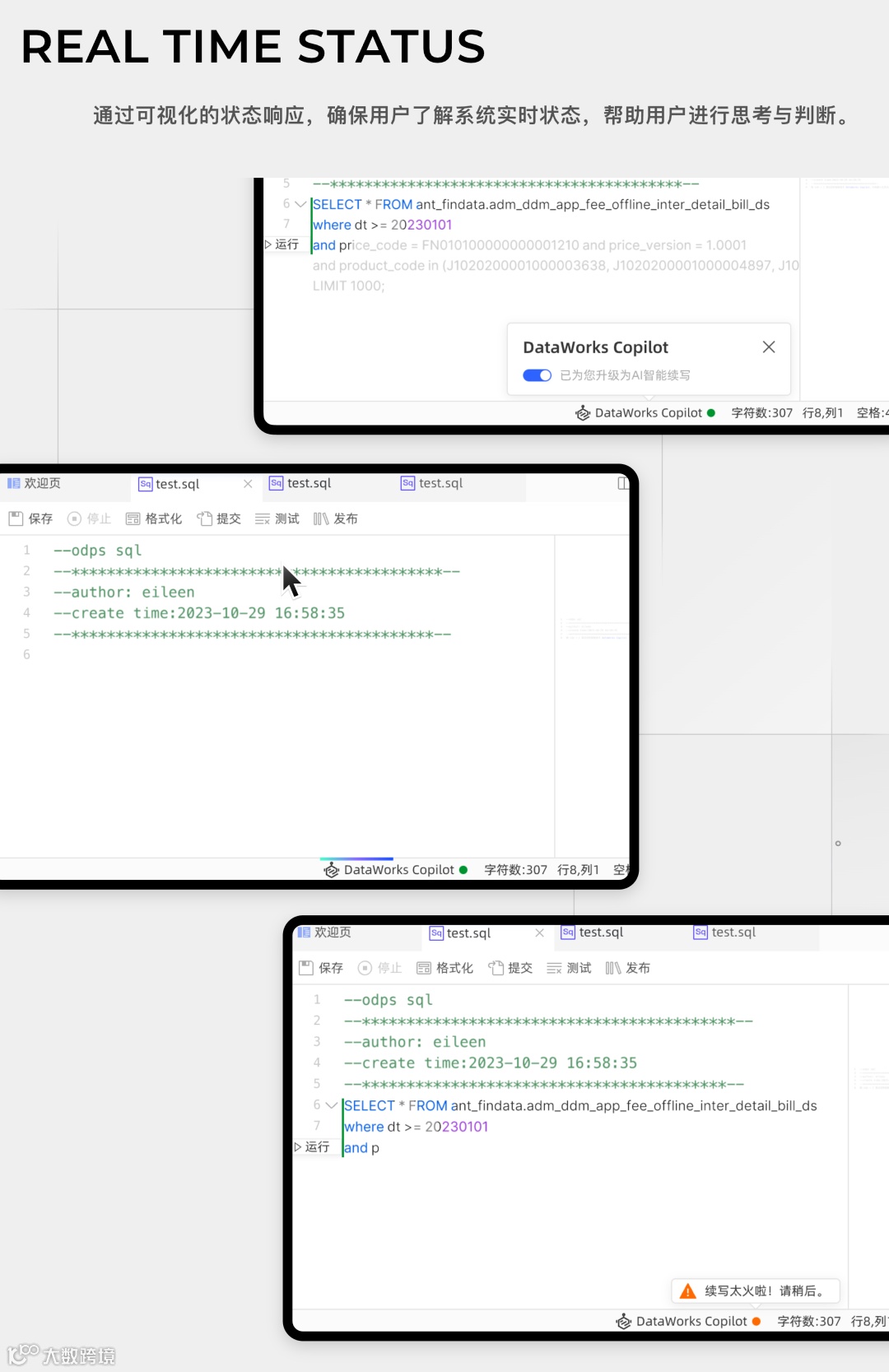Viewport: 889px width, 1372px height.
Task: Click 字符数:307 in top window status bar
Action: coord(762,413)
